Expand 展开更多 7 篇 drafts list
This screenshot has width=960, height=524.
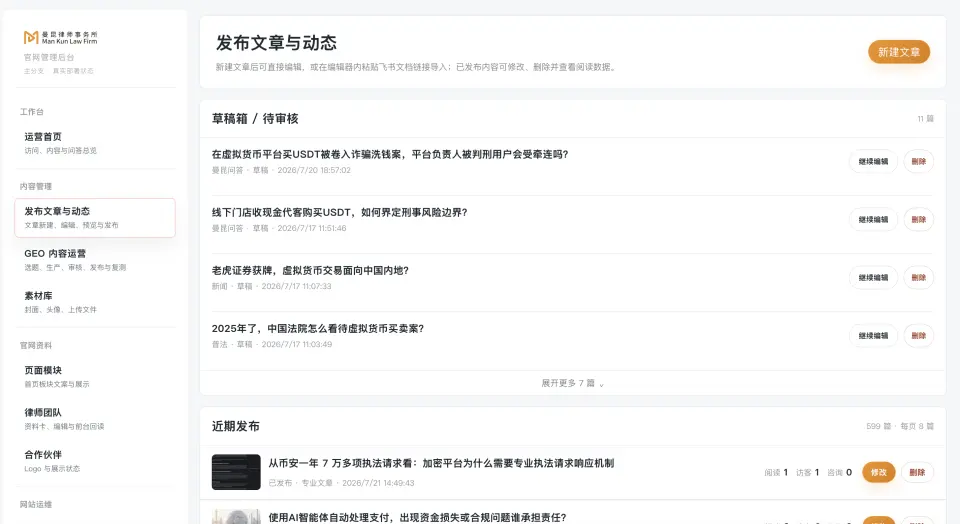[572, 383]
